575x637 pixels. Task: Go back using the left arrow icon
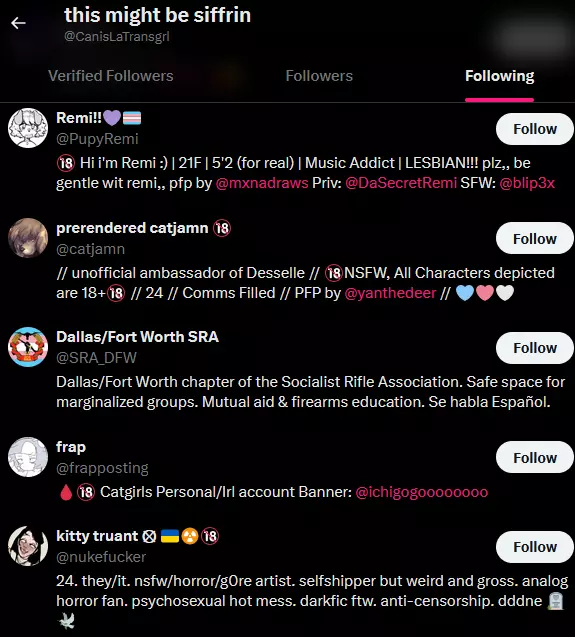(x=18, y=23)
